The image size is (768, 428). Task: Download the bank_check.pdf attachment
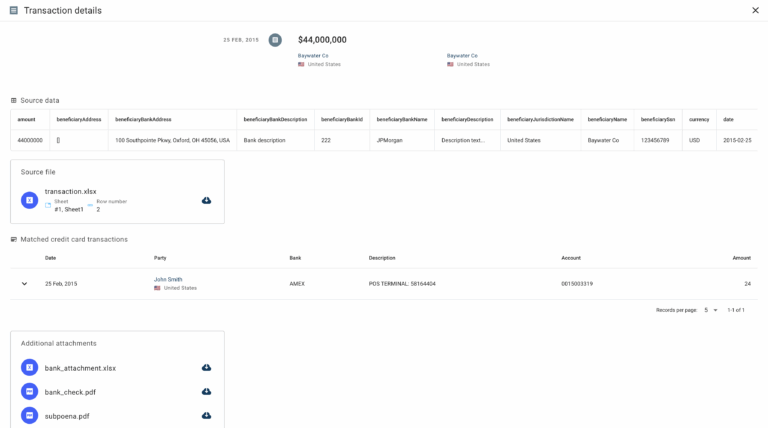pos(206,392)
